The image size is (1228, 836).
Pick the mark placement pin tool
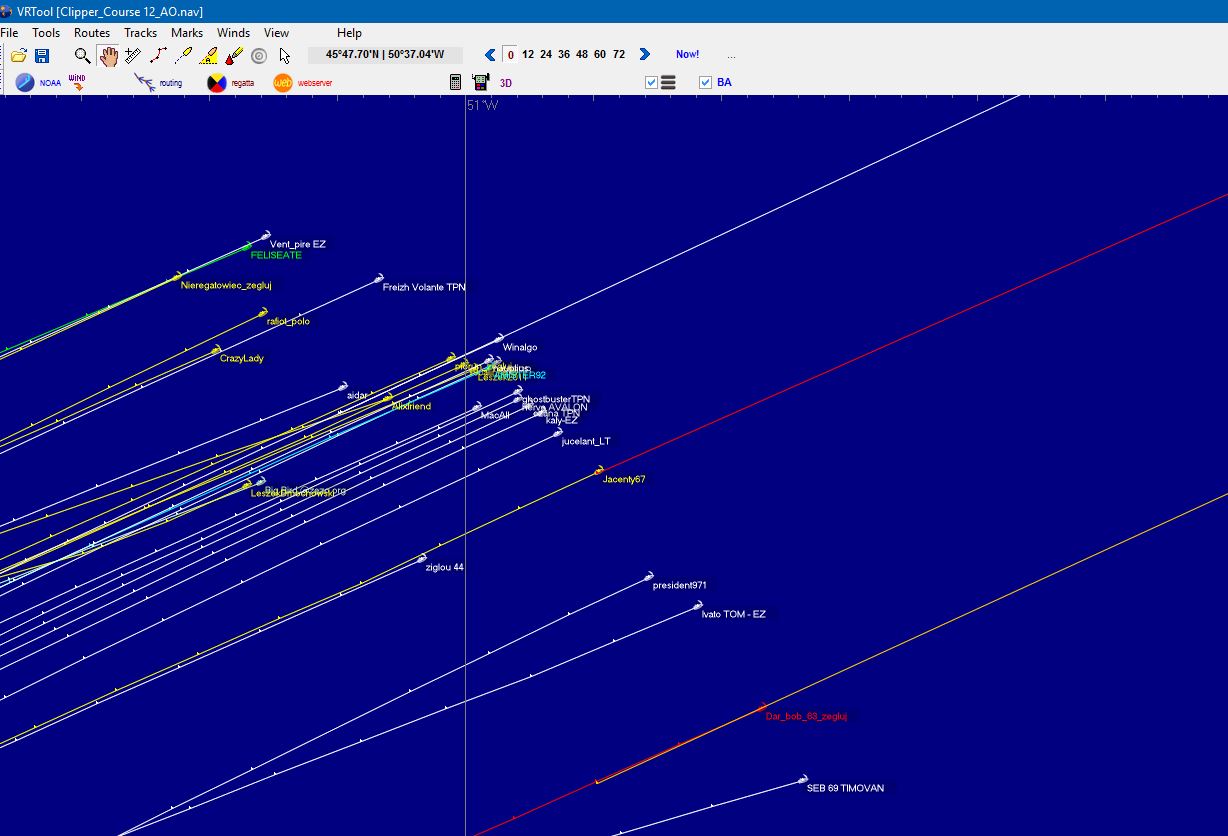pyautogui.click(x=183, y=56)
